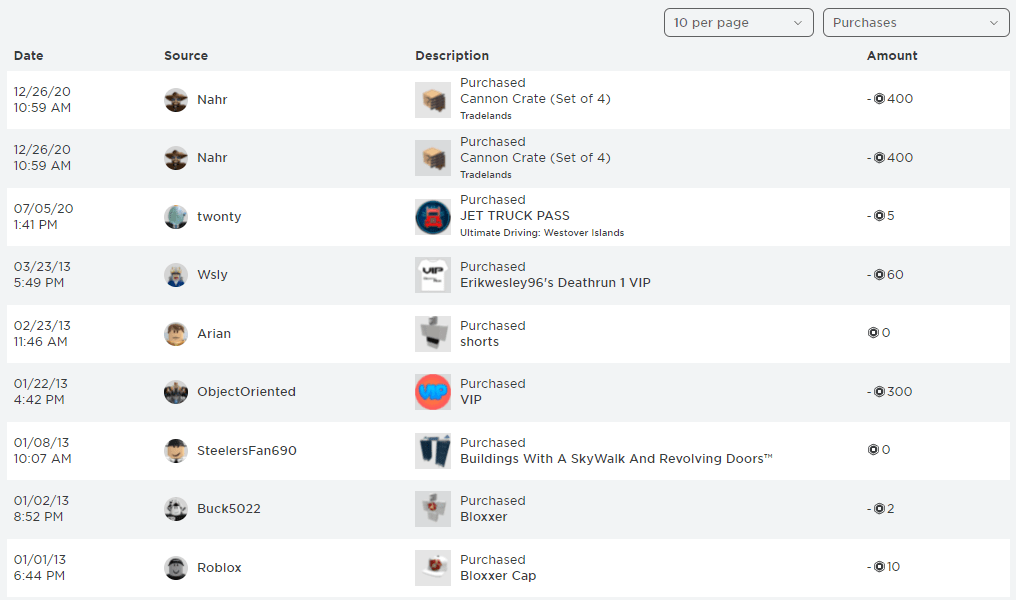
Task: Click the VIP t-shirt thumbnail for Deathrun
Action: pos(433,275)
